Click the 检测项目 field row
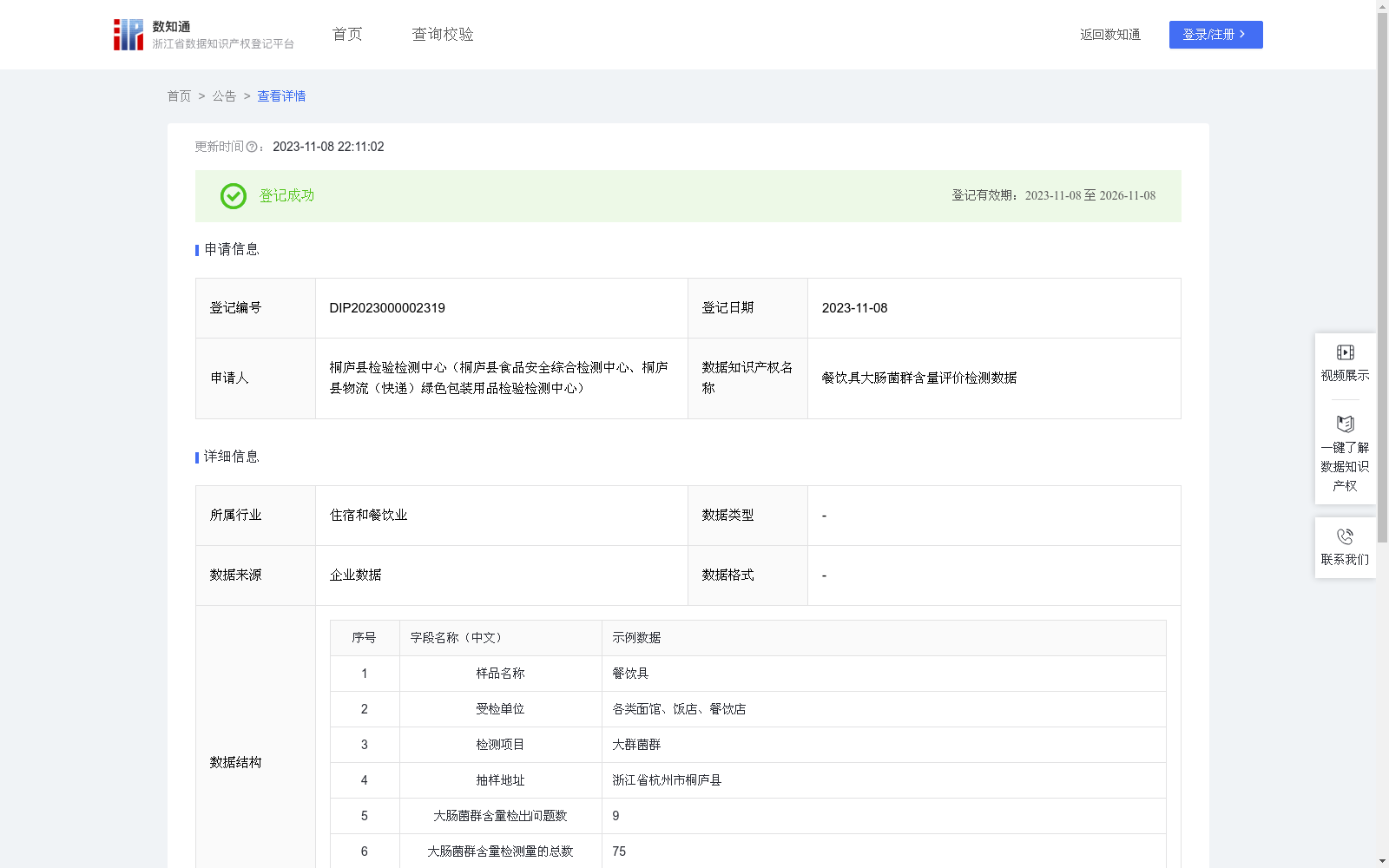The width and height of the screenshot is (1389, 868). tap(747, 745)
